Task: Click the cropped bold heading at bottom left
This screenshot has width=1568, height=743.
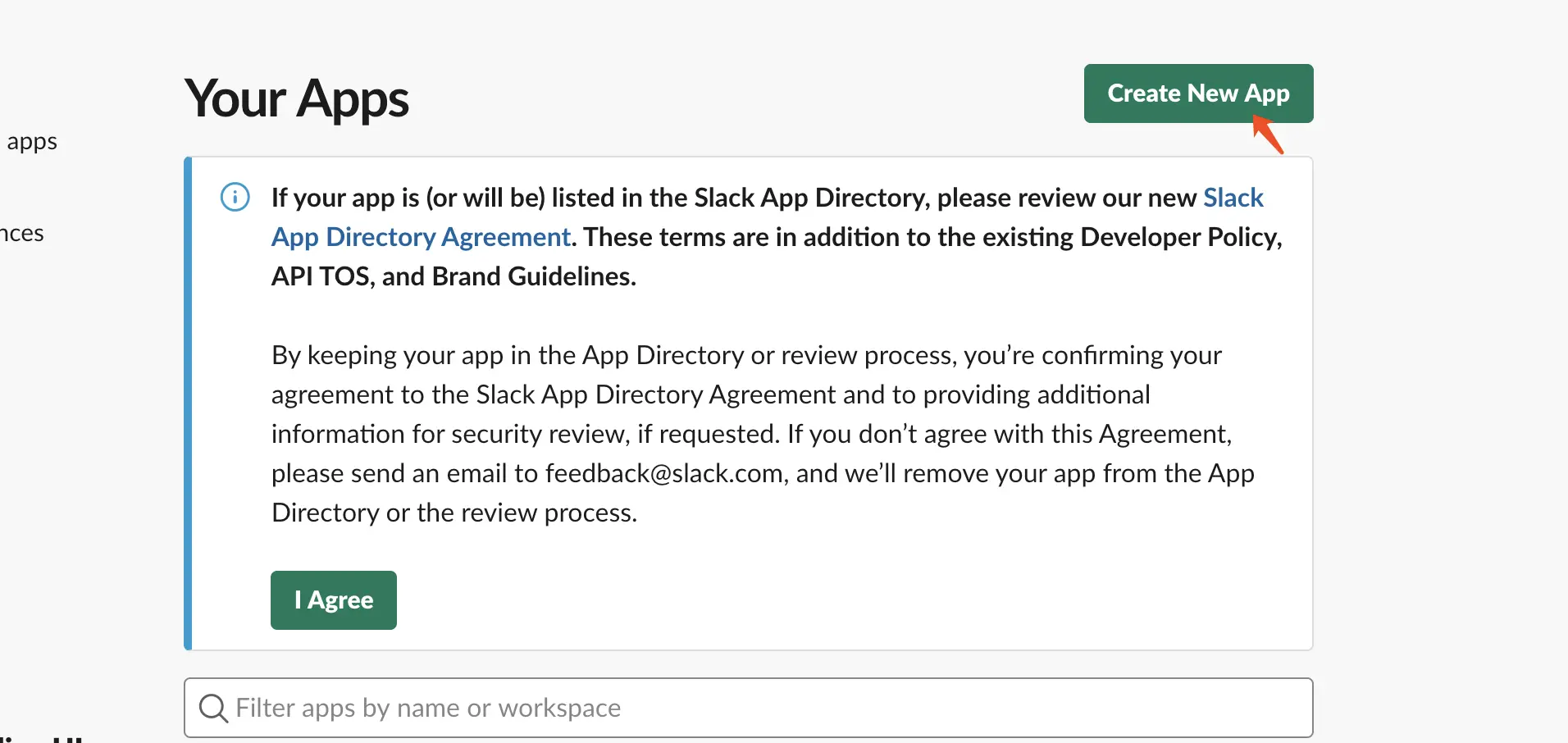Action: pyautogui.click(x=41, y=738)
